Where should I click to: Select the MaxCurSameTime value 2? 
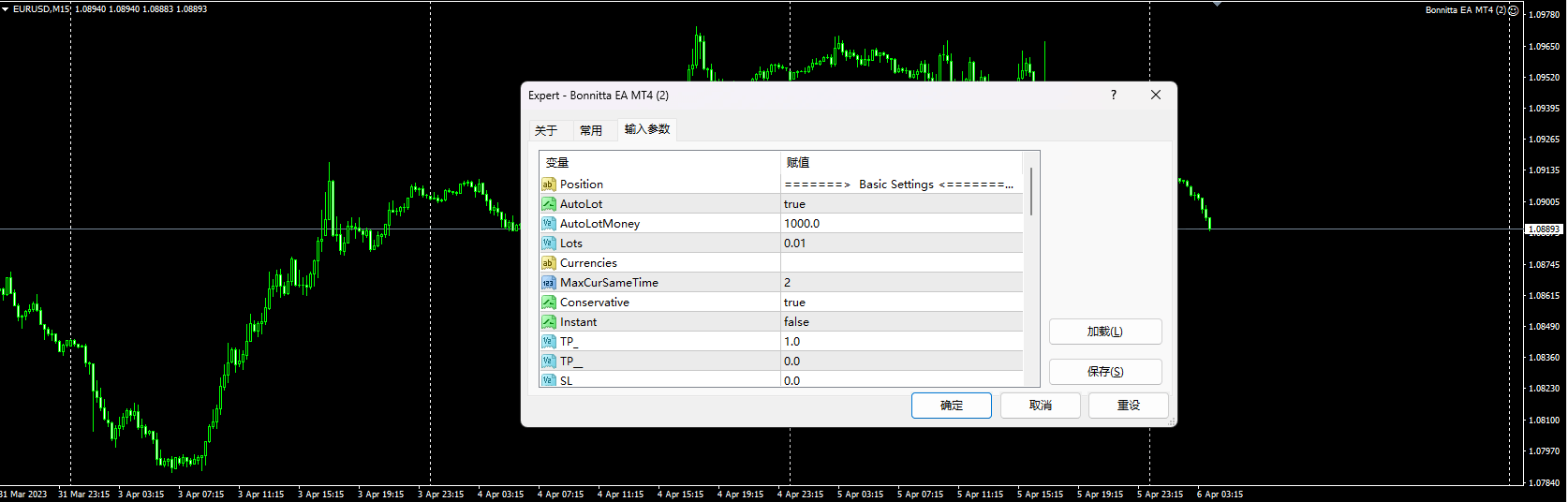click(x=902, y=283)
